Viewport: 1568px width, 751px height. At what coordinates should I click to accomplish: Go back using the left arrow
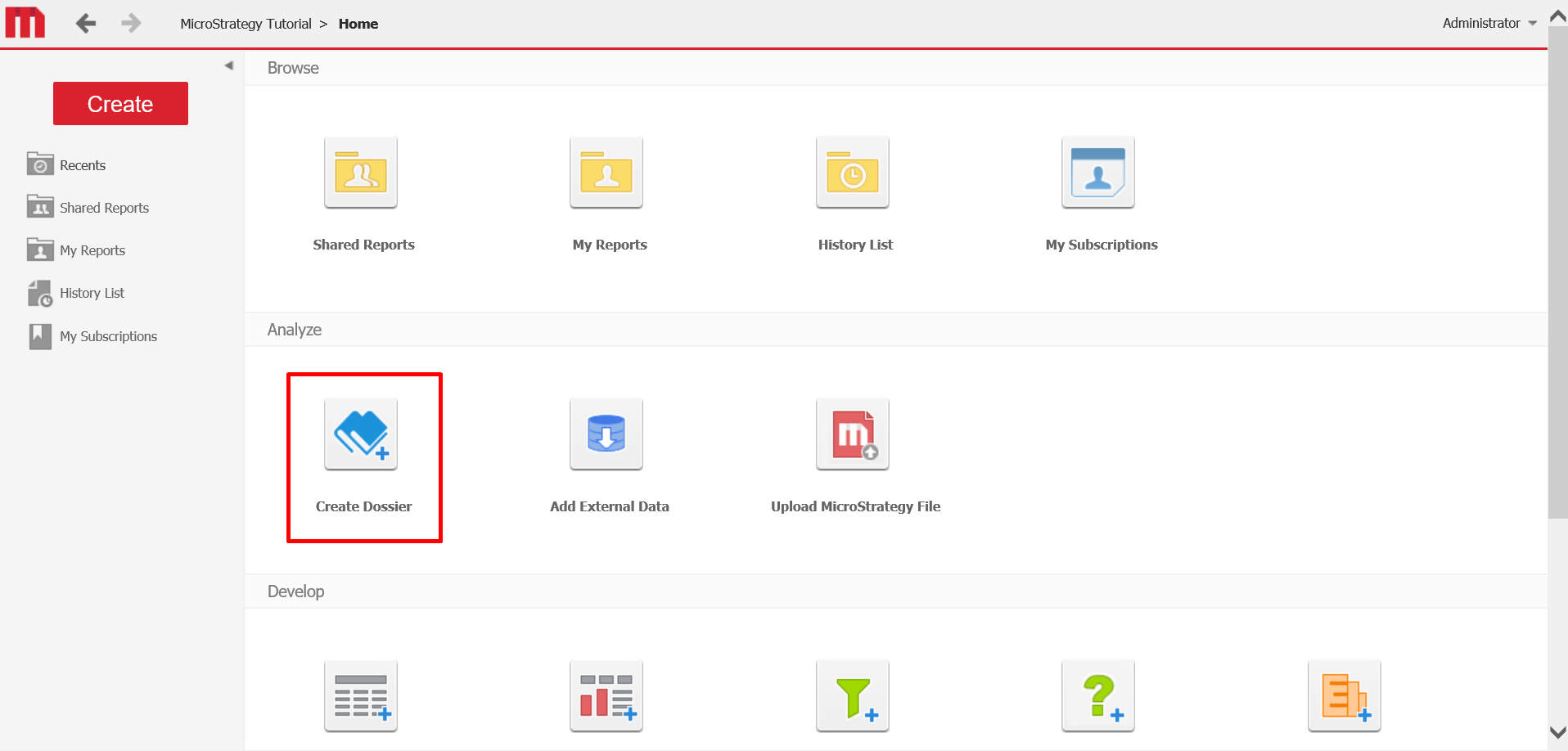(86, 24)
